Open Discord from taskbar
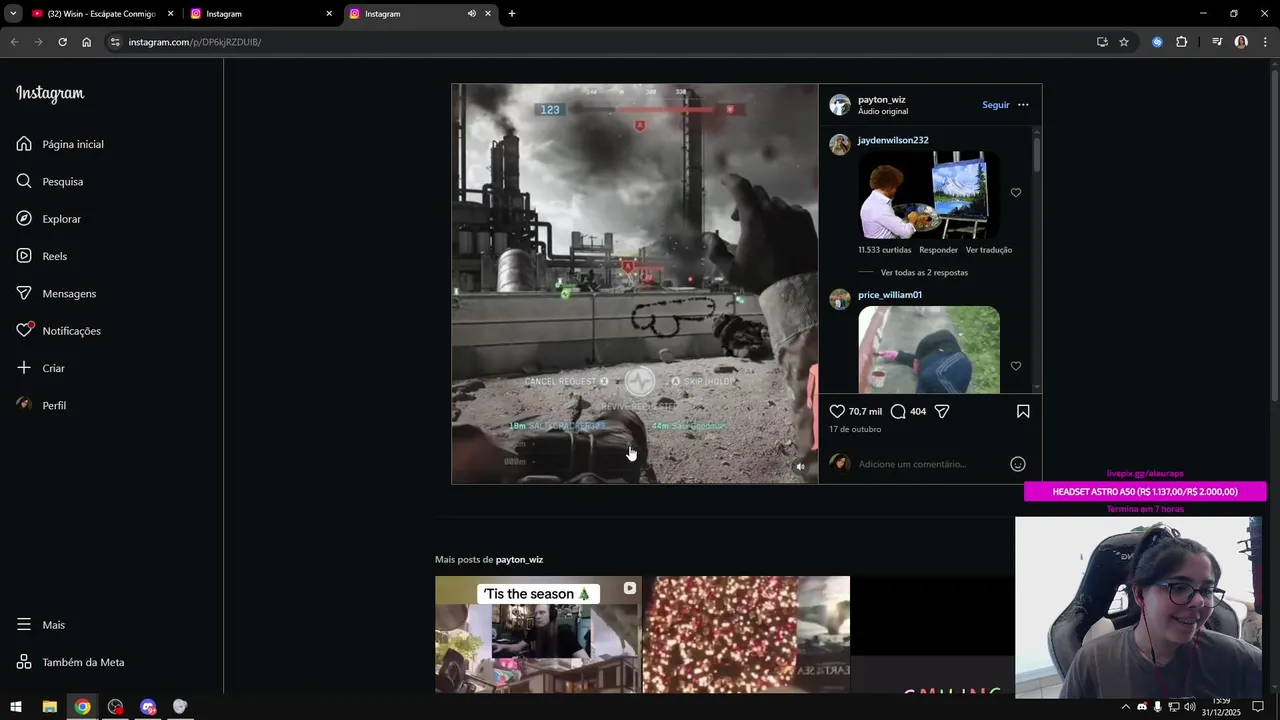The image size is (1280, 720). tap(148, 707)
